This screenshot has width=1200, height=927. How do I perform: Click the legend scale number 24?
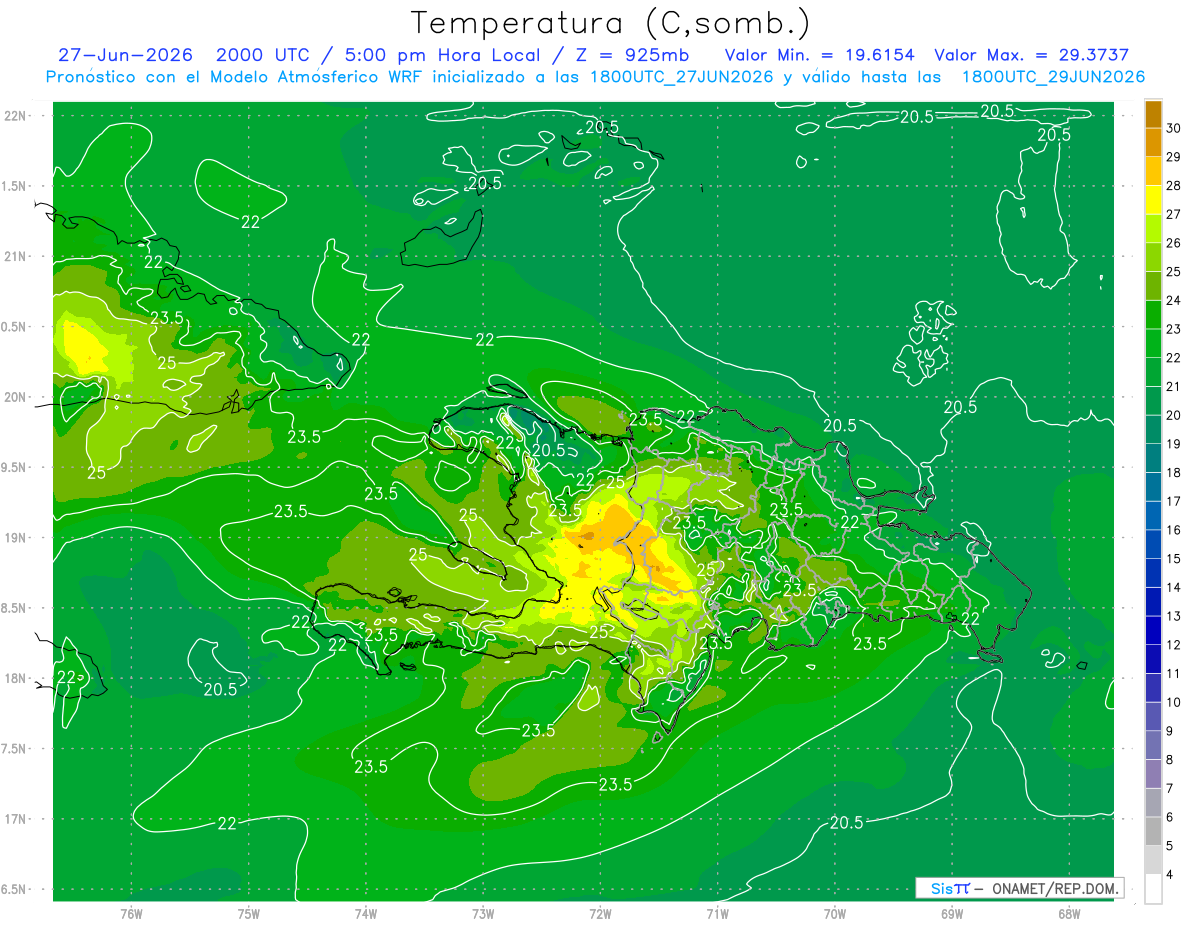click(1174, 300)
